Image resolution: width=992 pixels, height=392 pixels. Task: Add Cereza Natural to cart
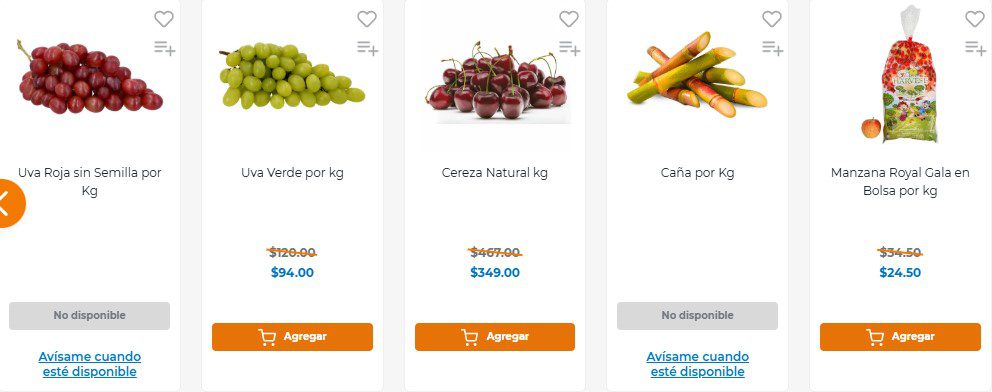click(x=495, y=337)
